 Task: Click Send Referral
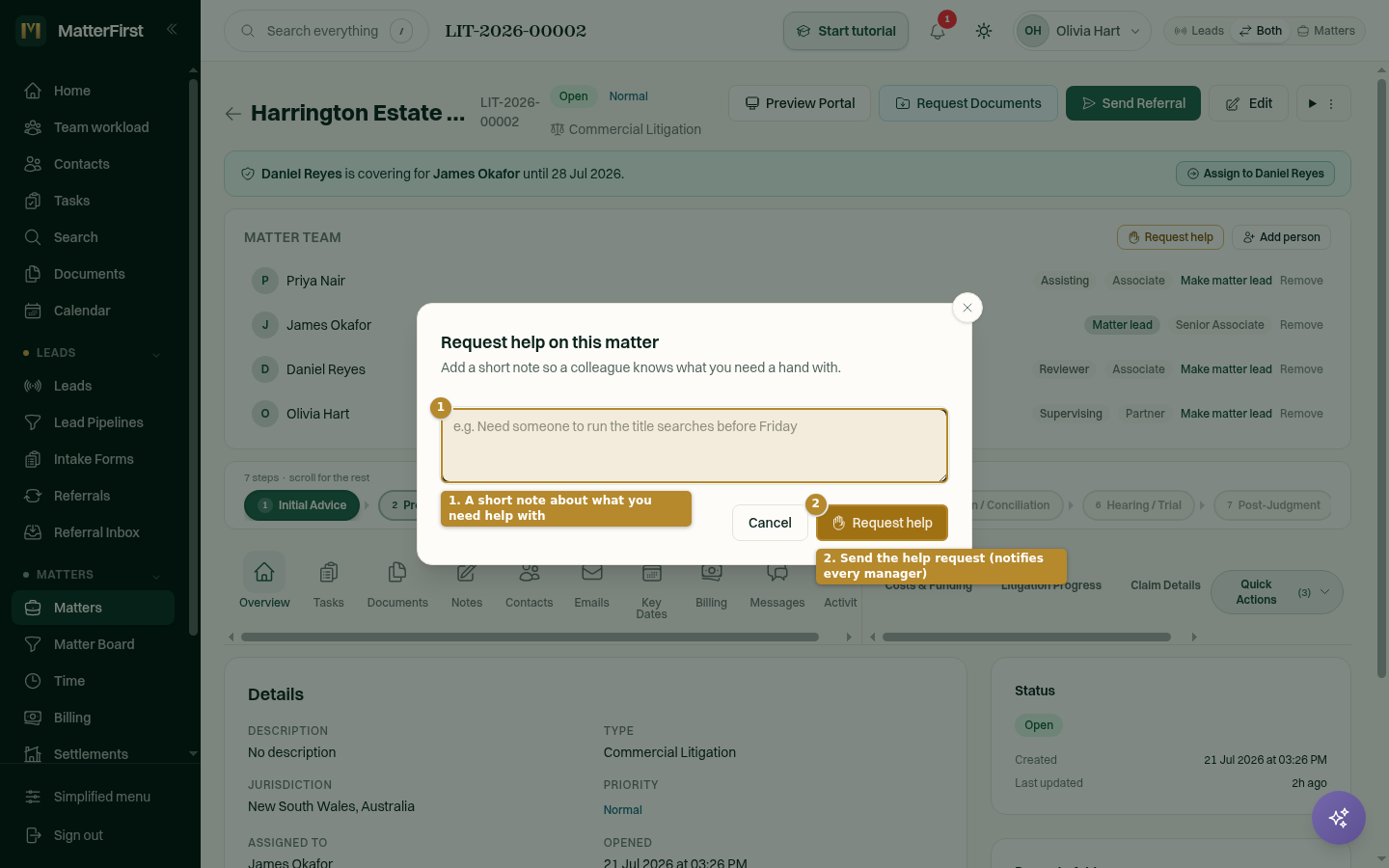point(1133,103)
